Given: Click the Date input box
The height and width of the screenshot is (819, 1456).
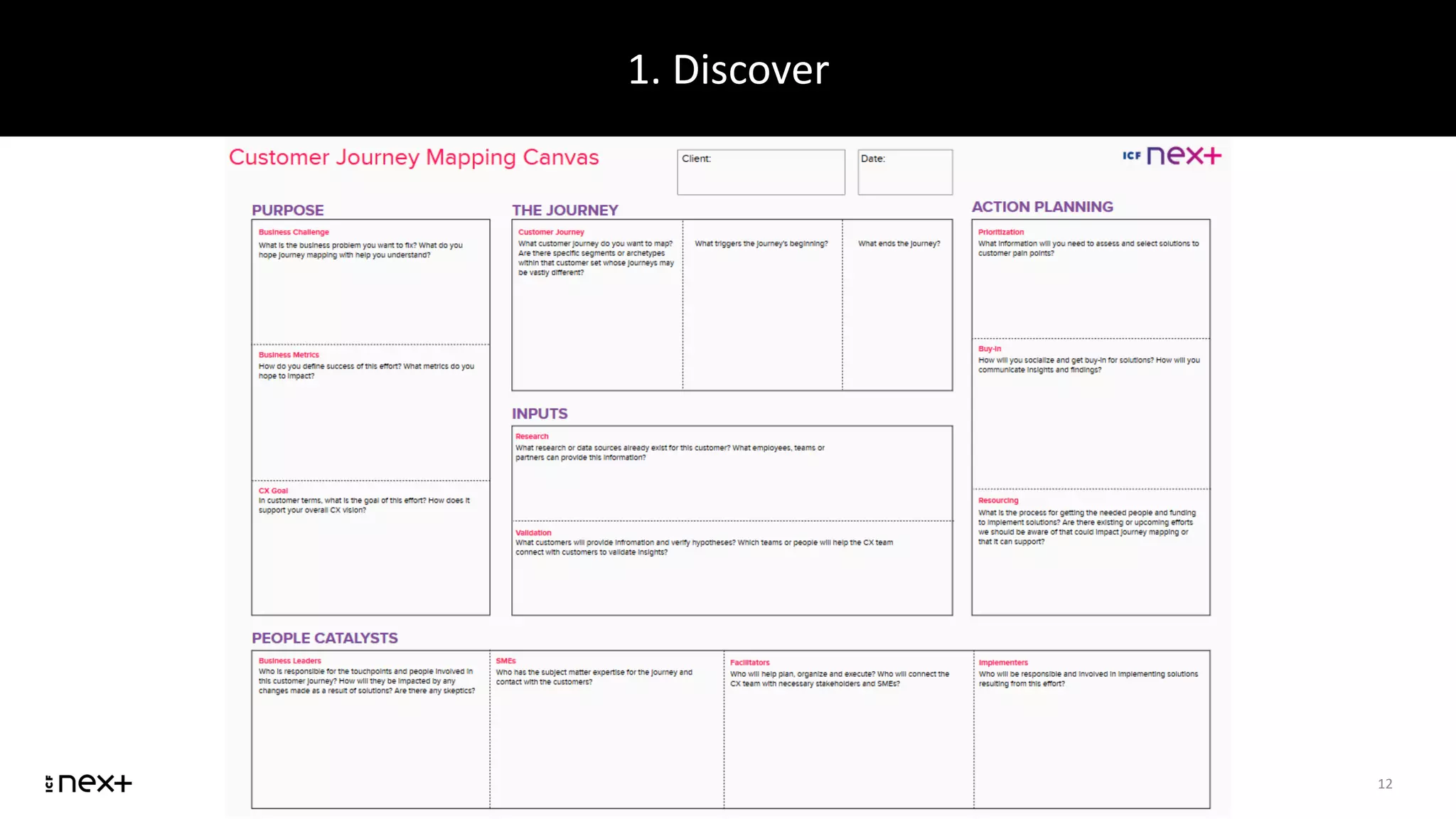Looking at the screenshot, I should [x=905, y=172].
